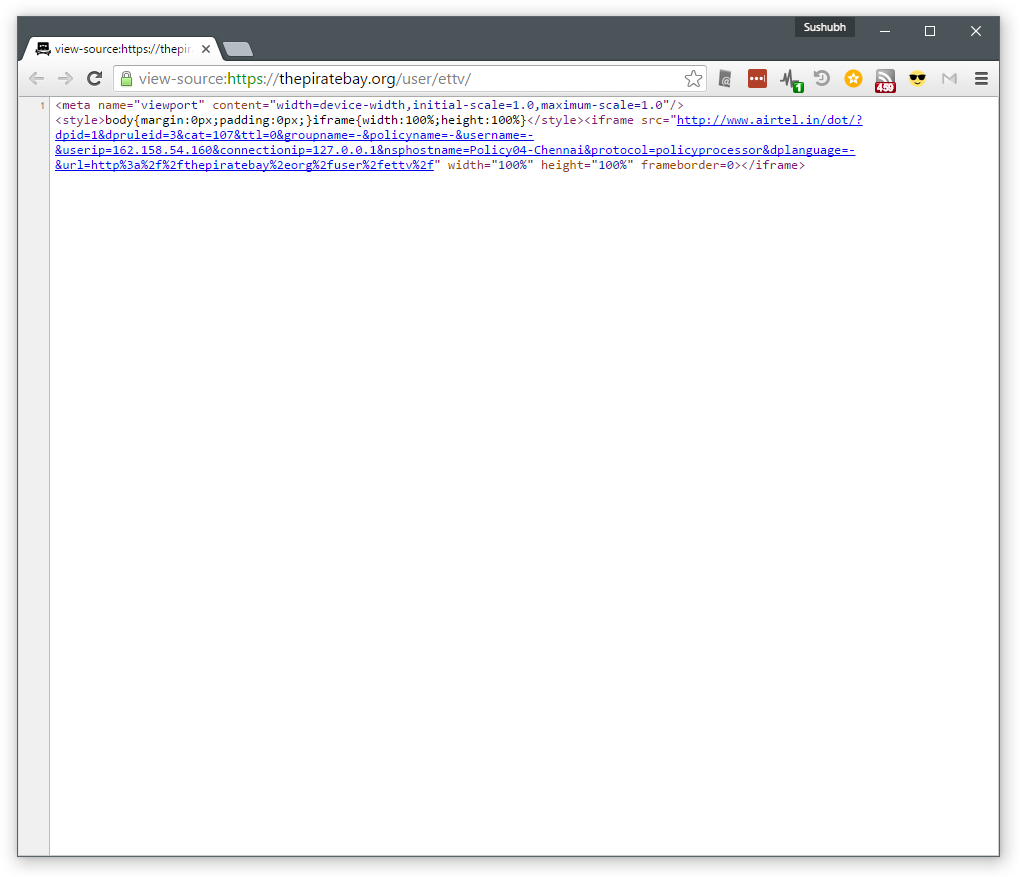Screen dimensions: 1020x877
Task: Click line number 1 in the gutter
Action: (43, 105)
